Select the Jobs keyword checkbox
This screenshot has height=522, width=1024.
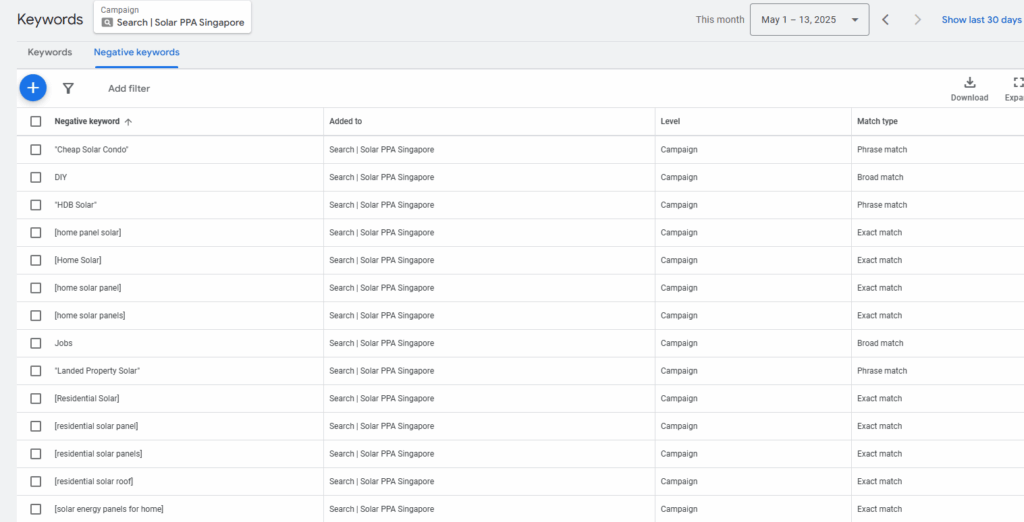36,343
